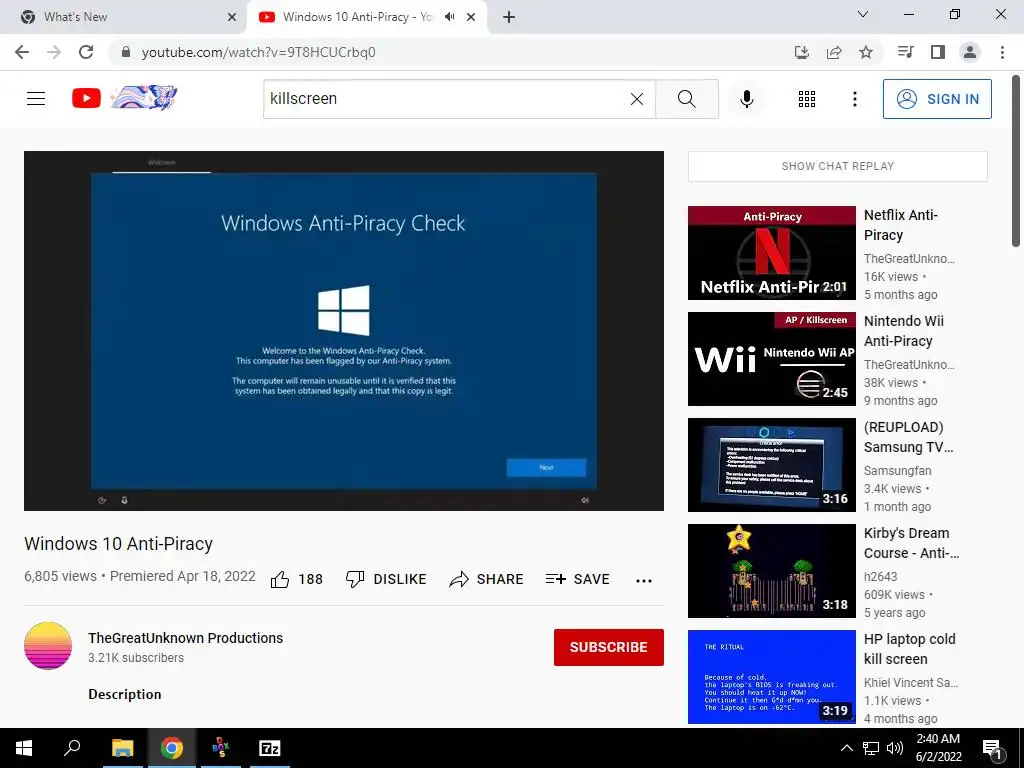Image resolution: width=1024 pixels, height=768 pixels.
Task: Open TheGreatUnknown Productions channel avatar
Action: (x=48, y=646)
